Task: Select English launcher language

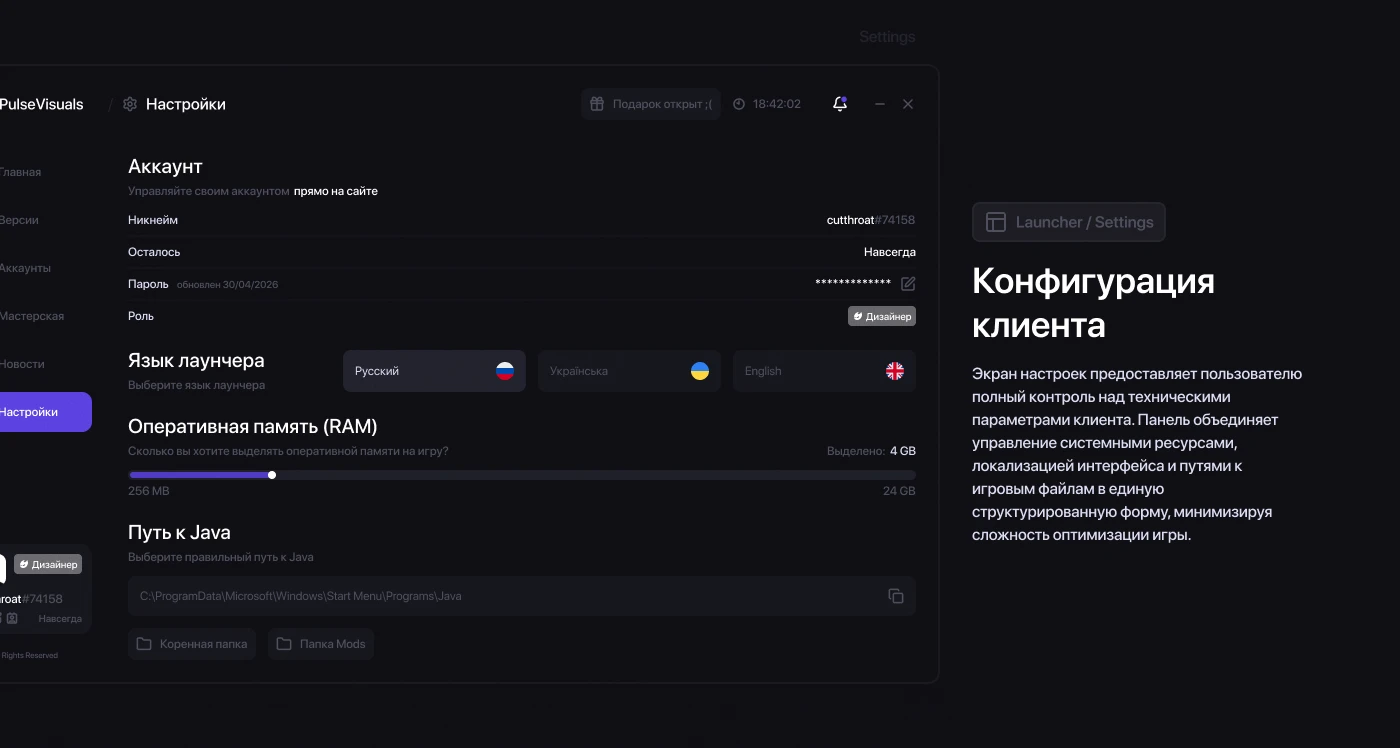Action: (x=824, y=371)
